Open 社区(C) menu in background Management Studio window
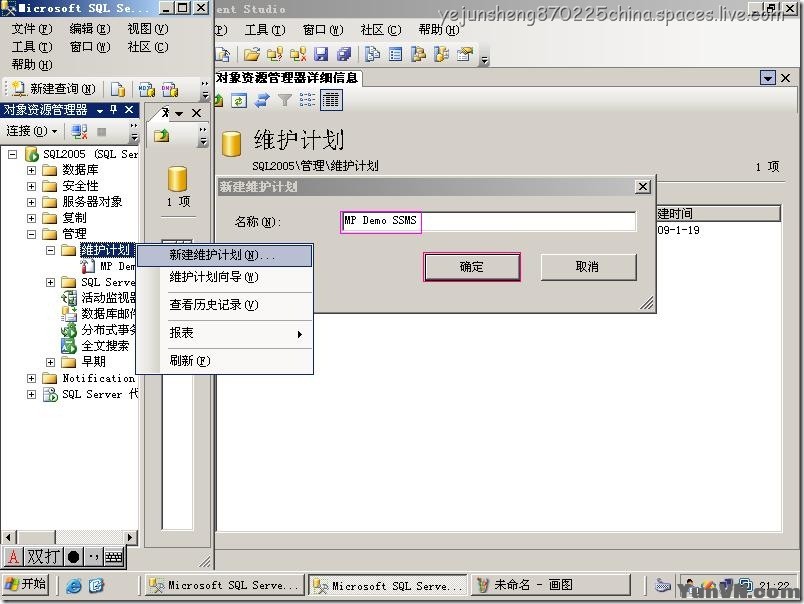This screenshot has width=804, height=604. [380, 30]
